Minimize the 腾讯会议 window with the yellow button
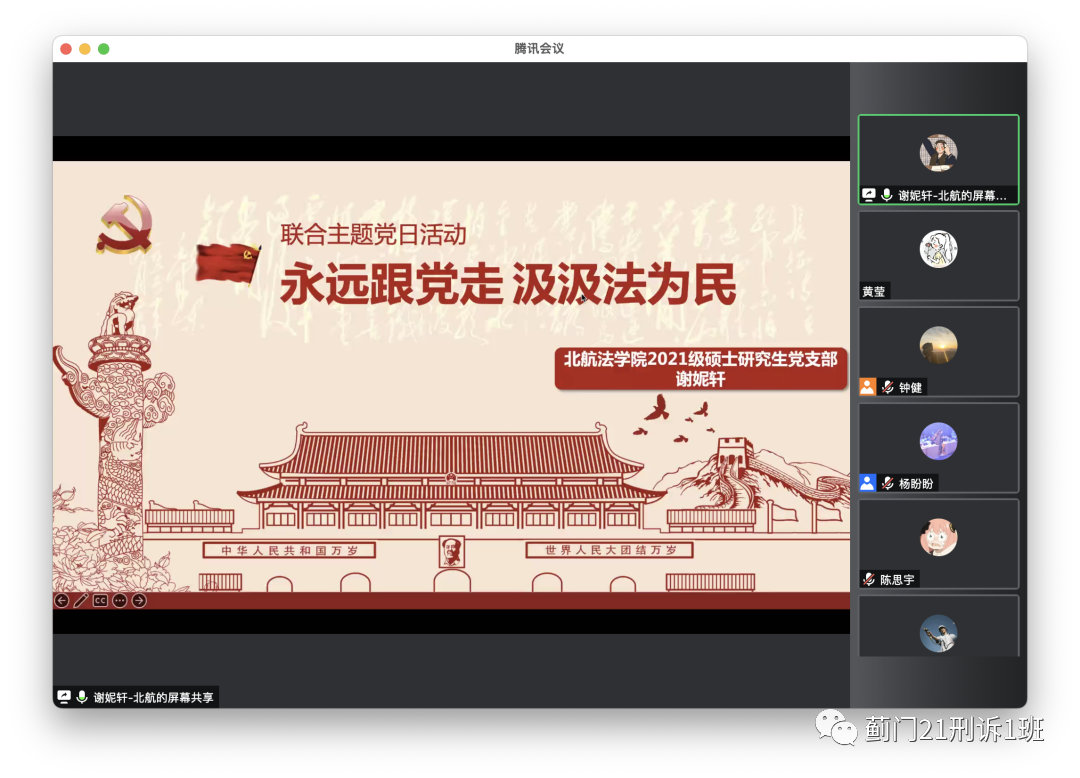Screen dimensions: 1080x778 85,49
